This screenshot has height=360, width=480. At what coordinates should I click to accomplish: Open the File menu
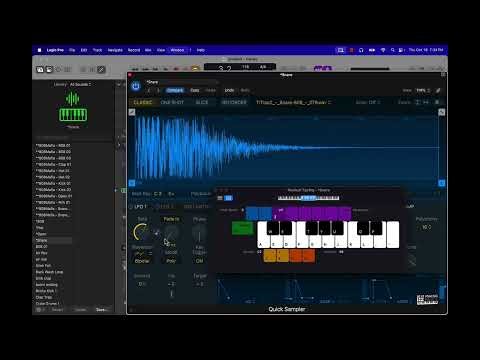click(x=72, y=50)
